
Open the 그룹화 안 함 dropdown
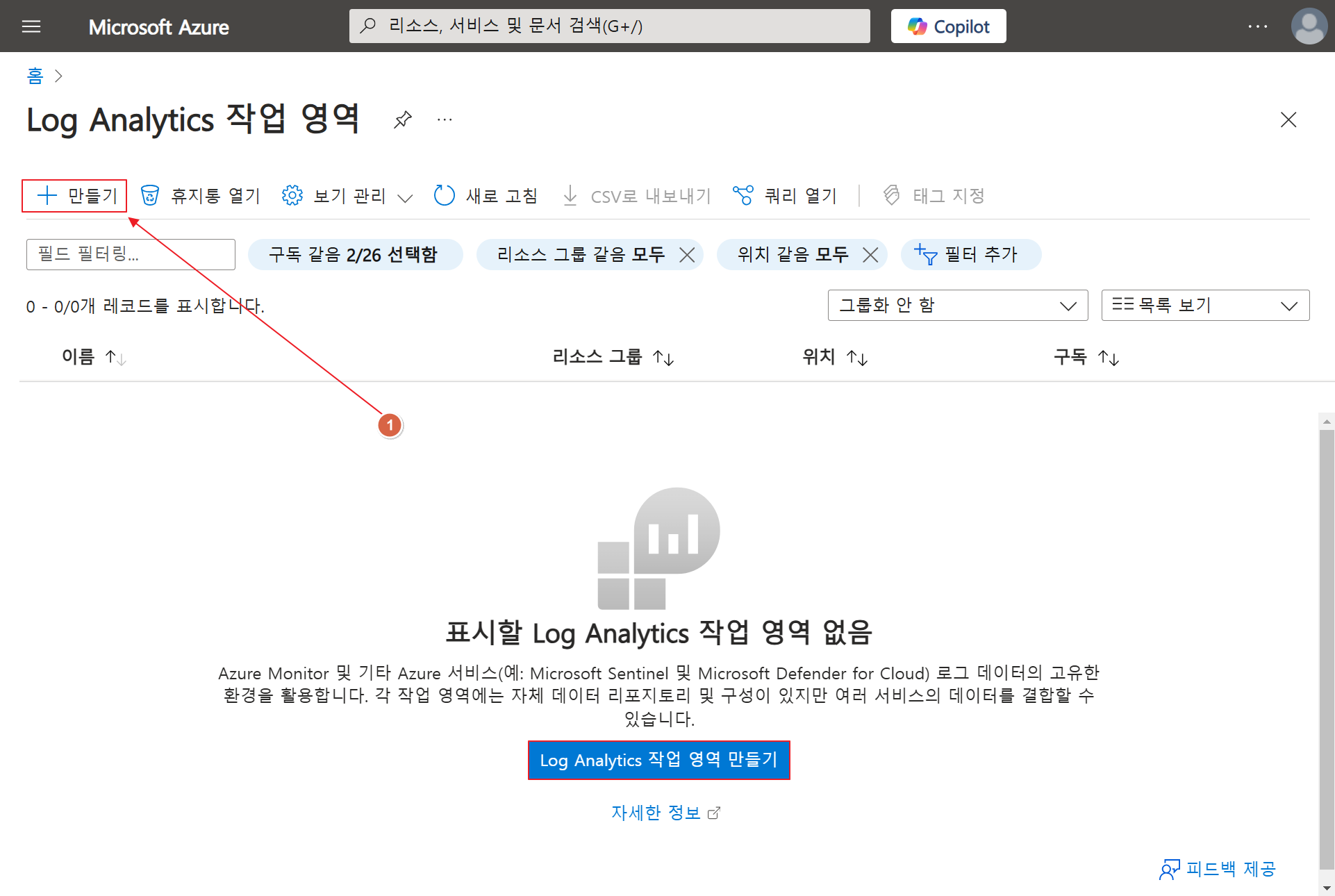[x=957, y=306]
